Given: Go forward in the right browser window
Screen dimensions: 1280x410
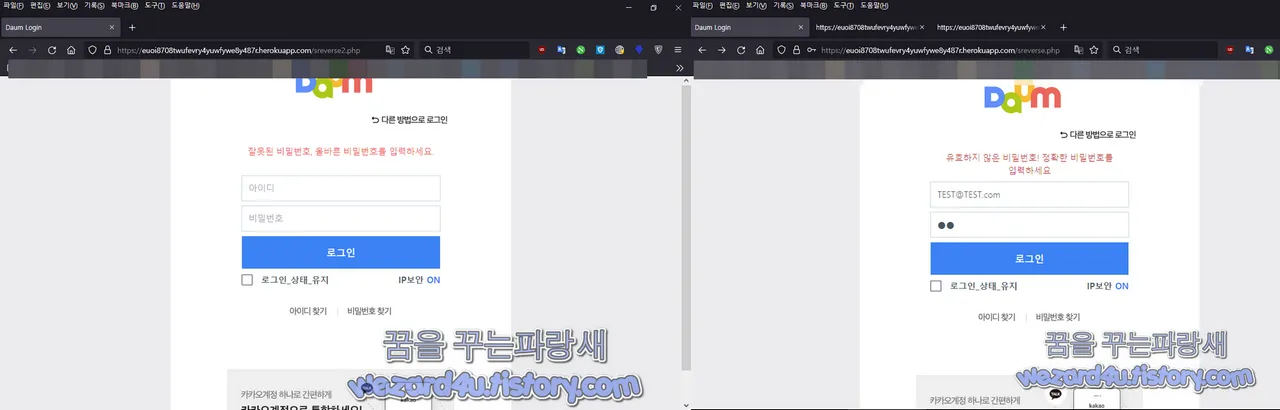Looking at the screenshot, I should click(721, 49).
